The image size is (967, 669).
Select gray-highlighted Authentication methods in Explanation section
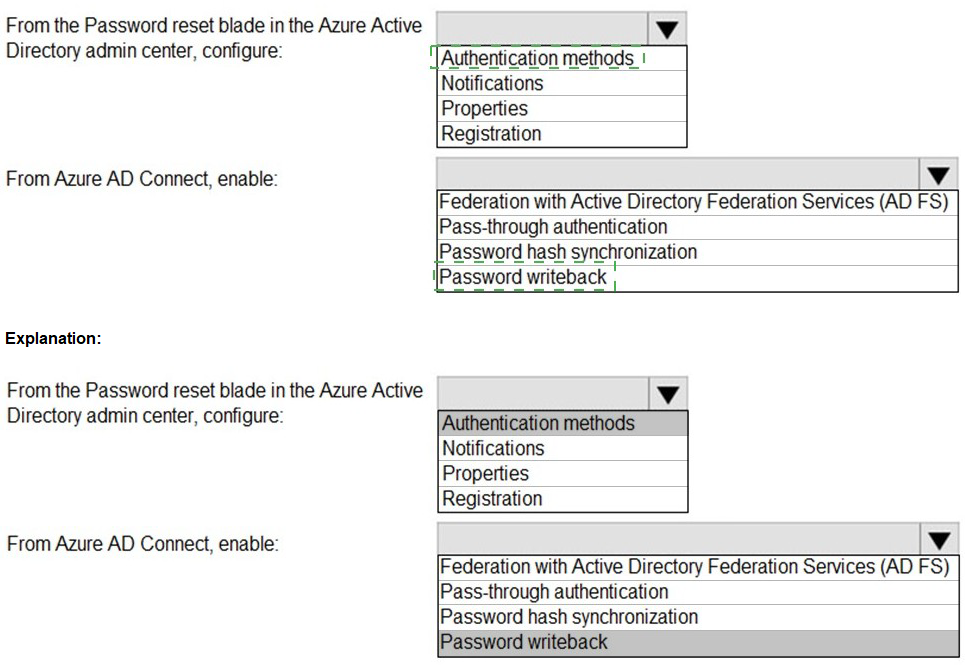(538, 424)
